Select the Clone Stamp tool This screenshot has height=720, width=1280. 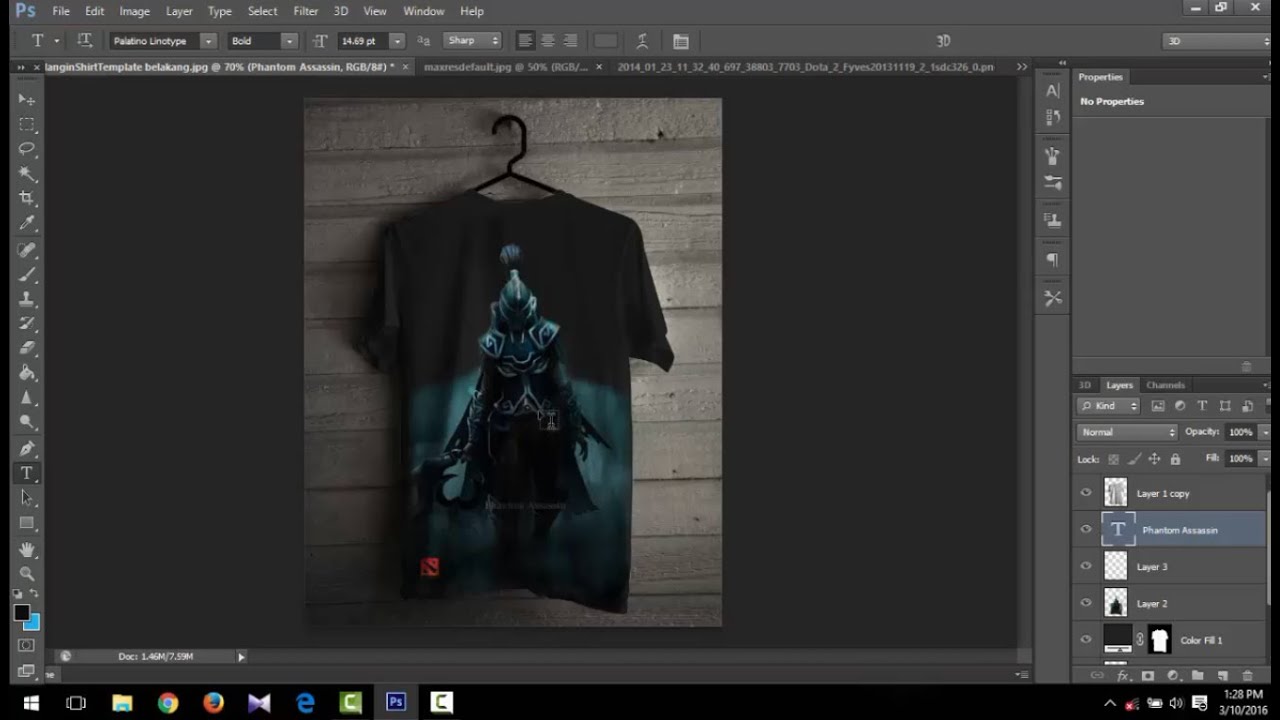[27, 299]
